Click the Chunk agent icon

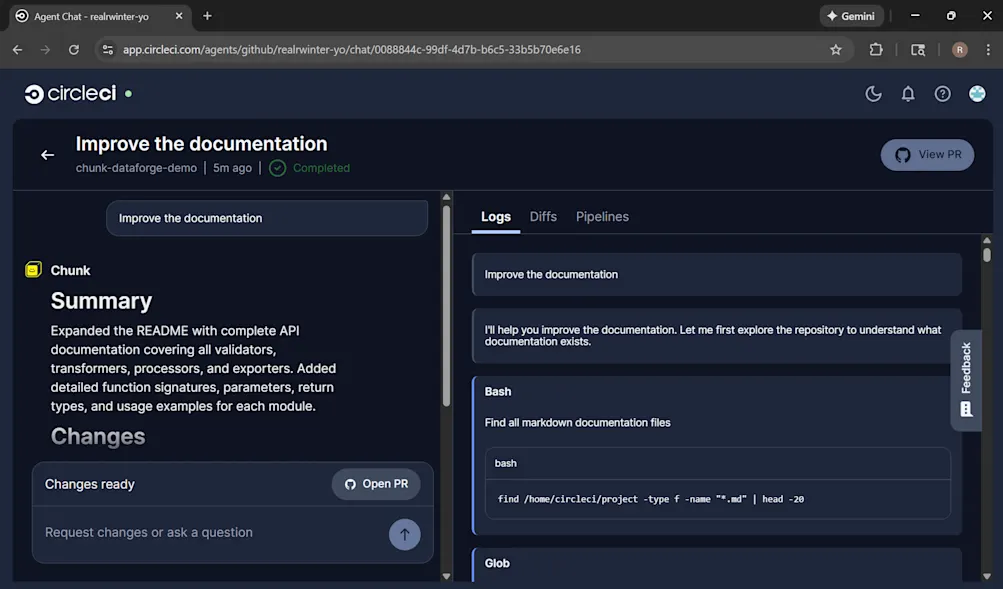[33, 270]
